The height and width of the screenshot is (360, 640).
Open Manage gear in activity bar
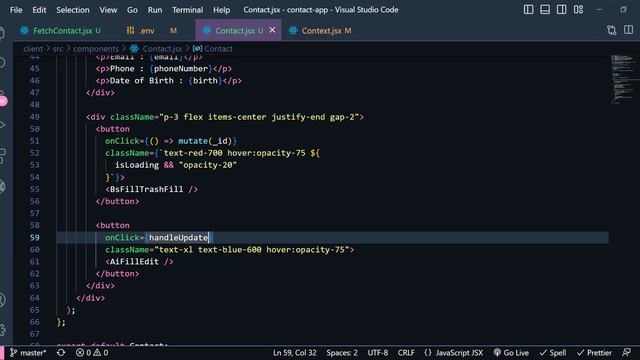point(2,330)
